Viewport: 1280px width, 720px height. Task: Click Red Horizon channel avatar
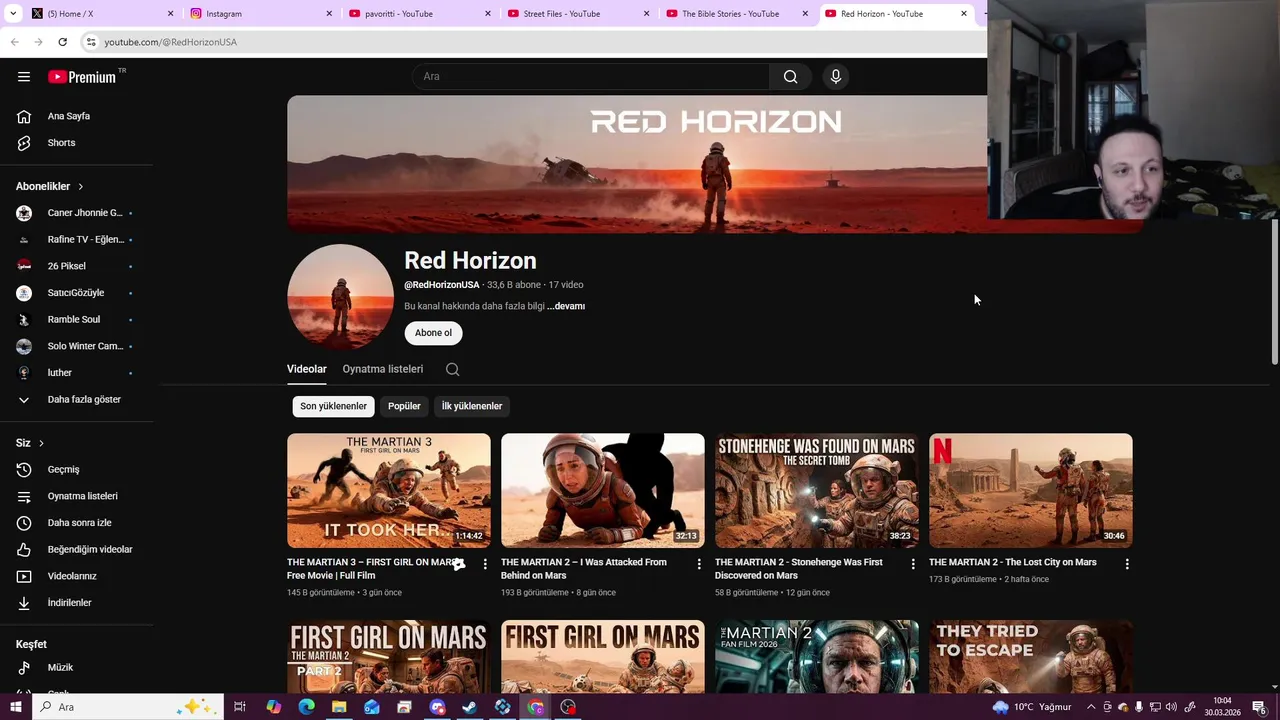pyautogui.click(x=340, y=297)
